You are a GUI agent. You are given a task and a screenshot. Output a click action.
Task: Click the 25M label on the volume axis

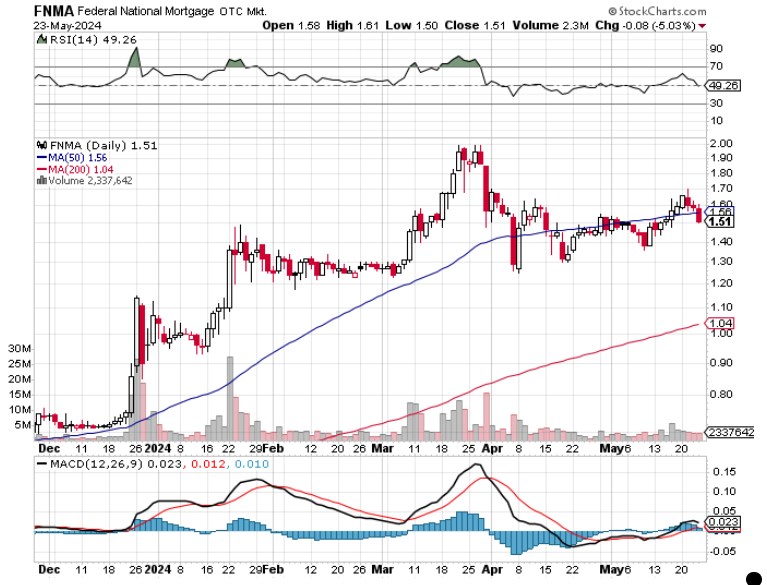(20, 364)
